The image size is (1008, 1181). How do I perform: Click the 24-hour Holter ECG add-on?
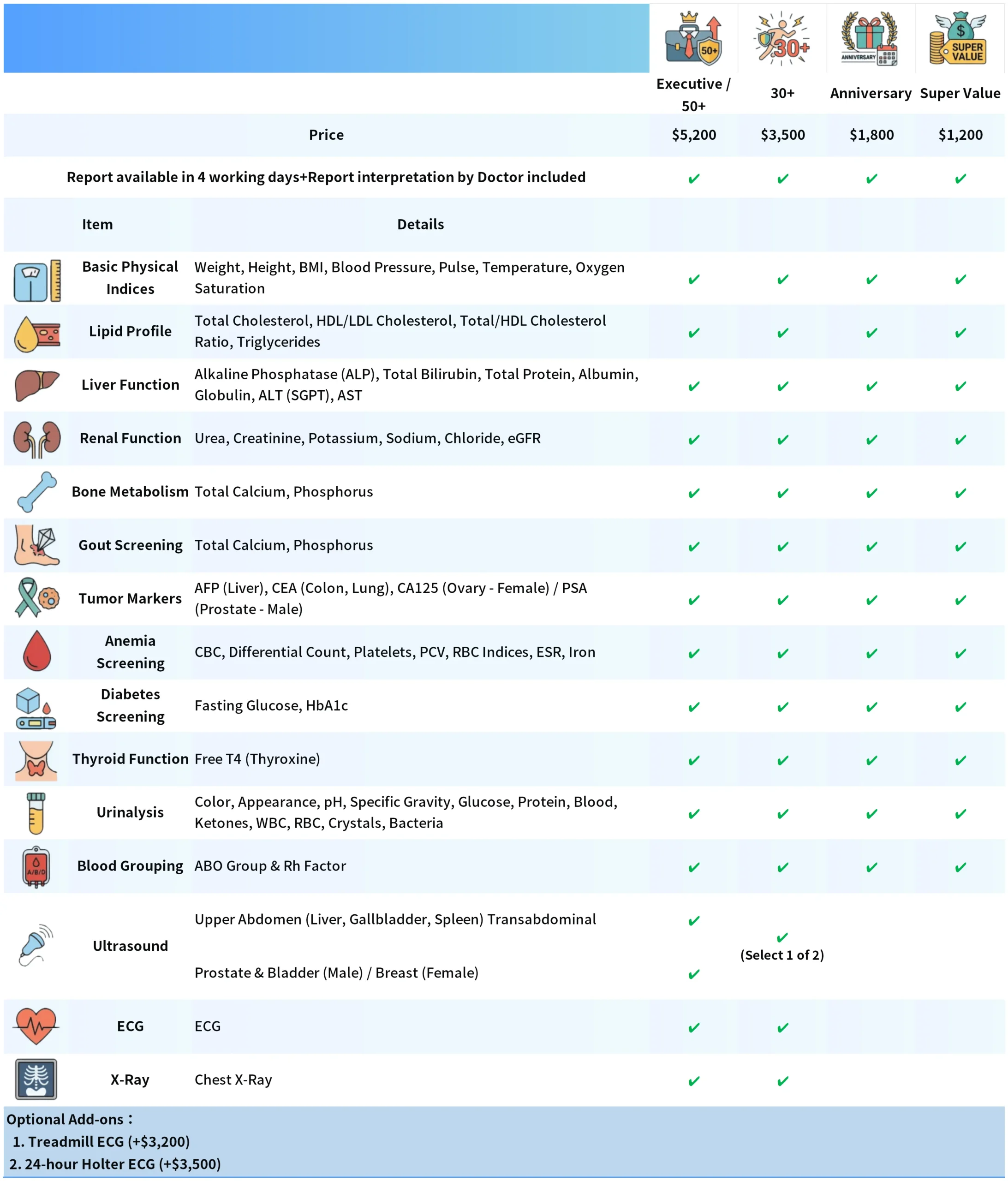[x=115, y=1164]
